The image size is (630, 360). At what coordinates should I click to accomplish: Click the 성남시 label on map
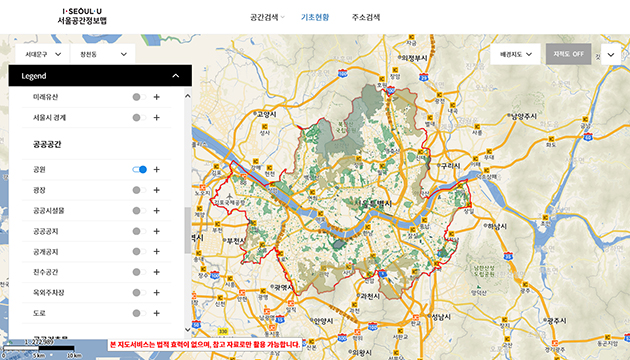[x=439, y=317]
